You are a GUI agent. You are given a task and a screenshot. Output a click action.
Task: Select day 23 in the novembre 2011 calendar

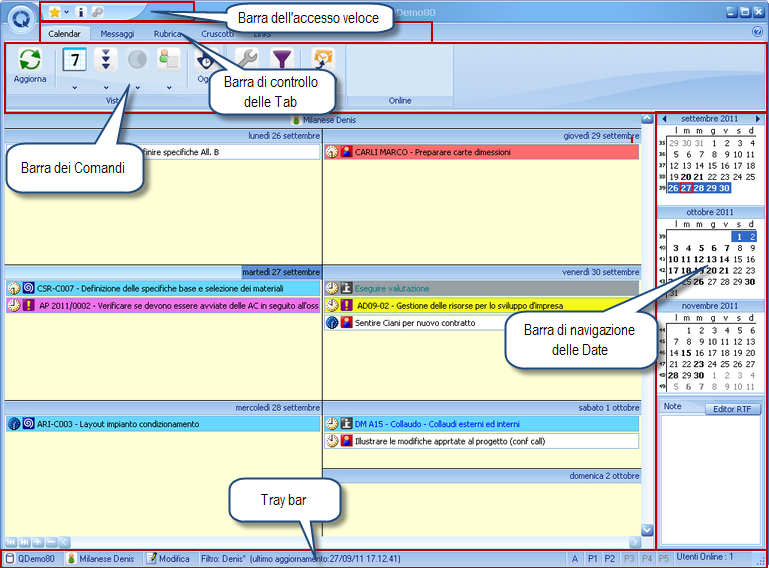[x=698, y=364]
